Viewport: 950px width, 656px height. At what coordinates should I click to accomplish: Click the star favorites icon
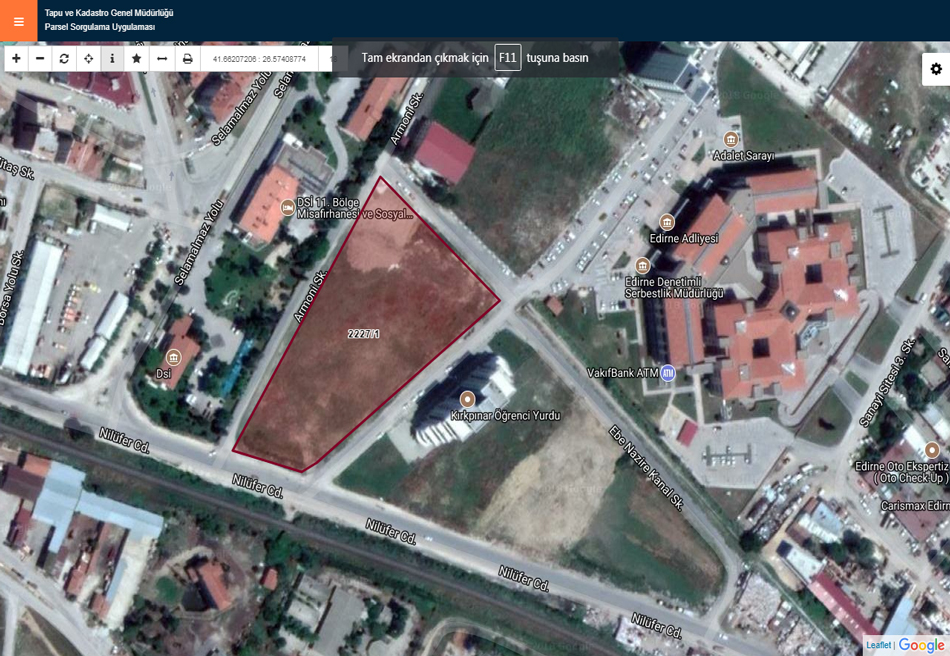[137, 59]
